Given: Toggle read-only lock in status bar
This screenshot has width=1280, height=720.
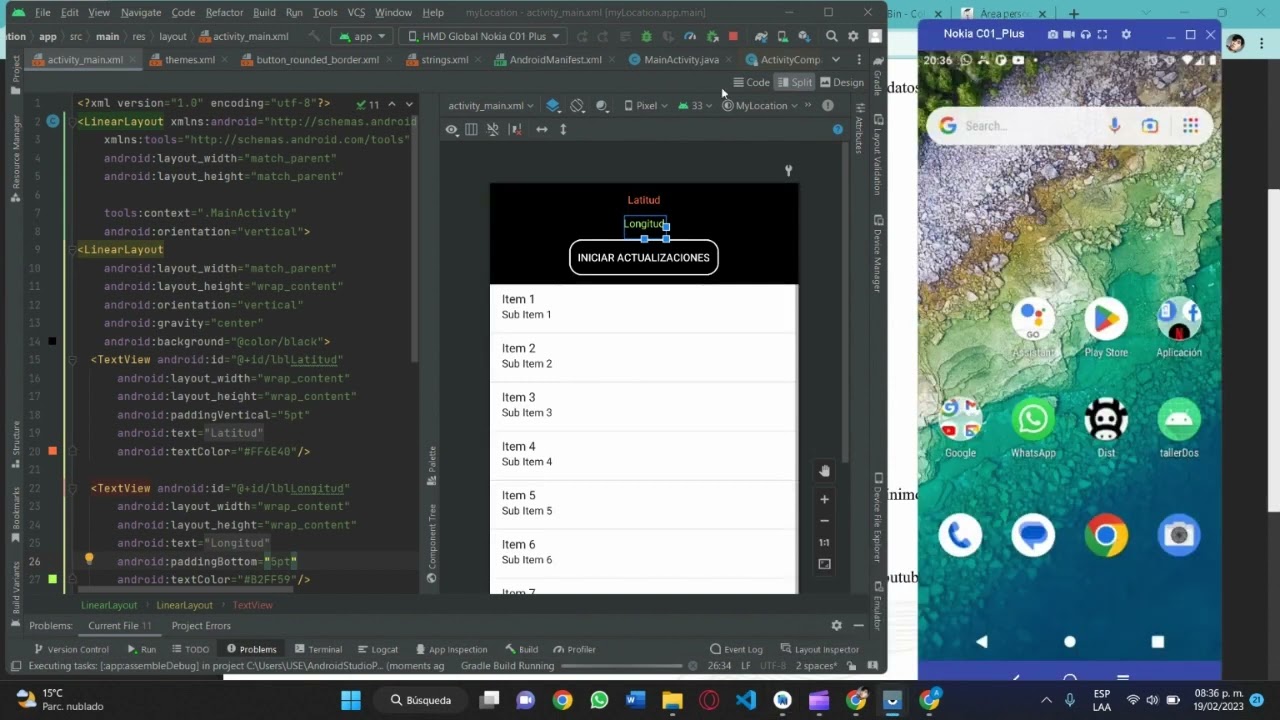Looking at the screenshot, I should pos(851,665).
